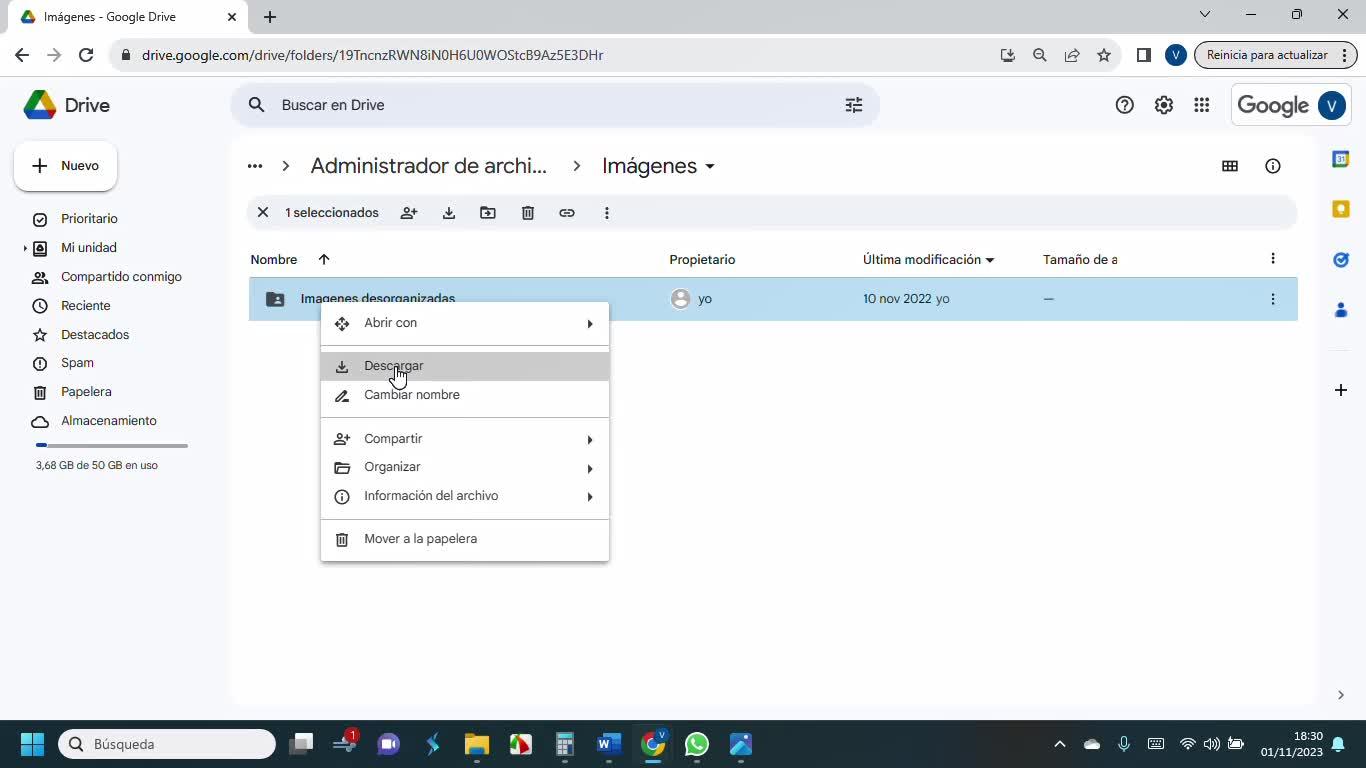Share selected folder via add-person icon
This screenshot has height=768, width=1366.
409,213
